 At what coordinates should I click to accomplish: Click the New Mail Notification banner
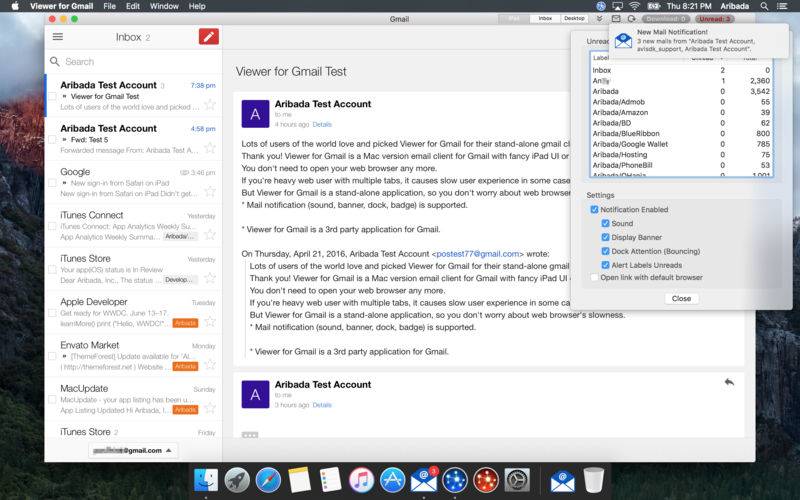[x=699, y=40]
